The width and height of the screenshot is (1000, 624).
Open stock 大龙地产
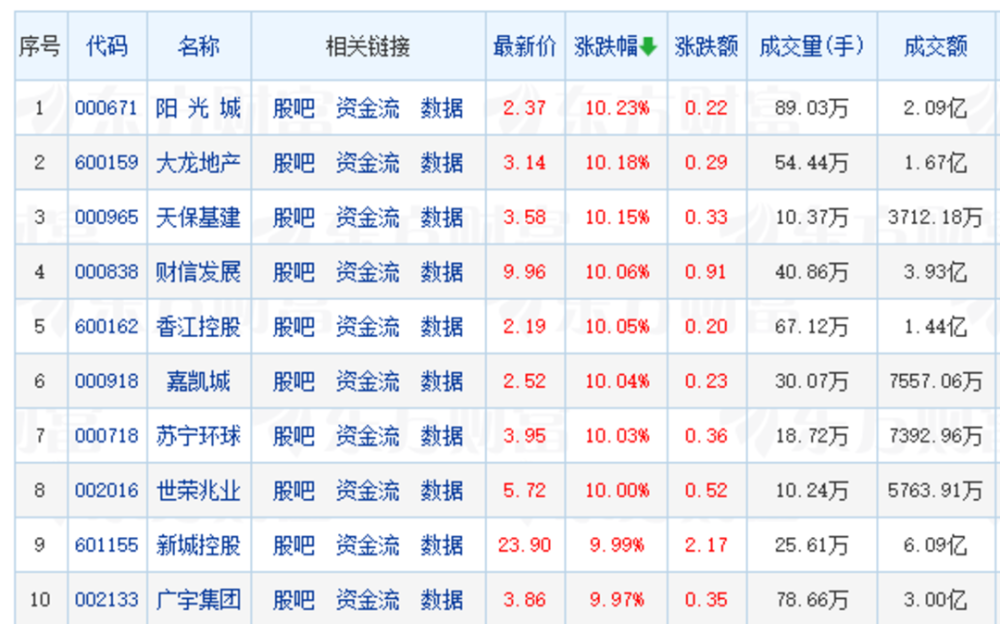(x=198, y=163)
